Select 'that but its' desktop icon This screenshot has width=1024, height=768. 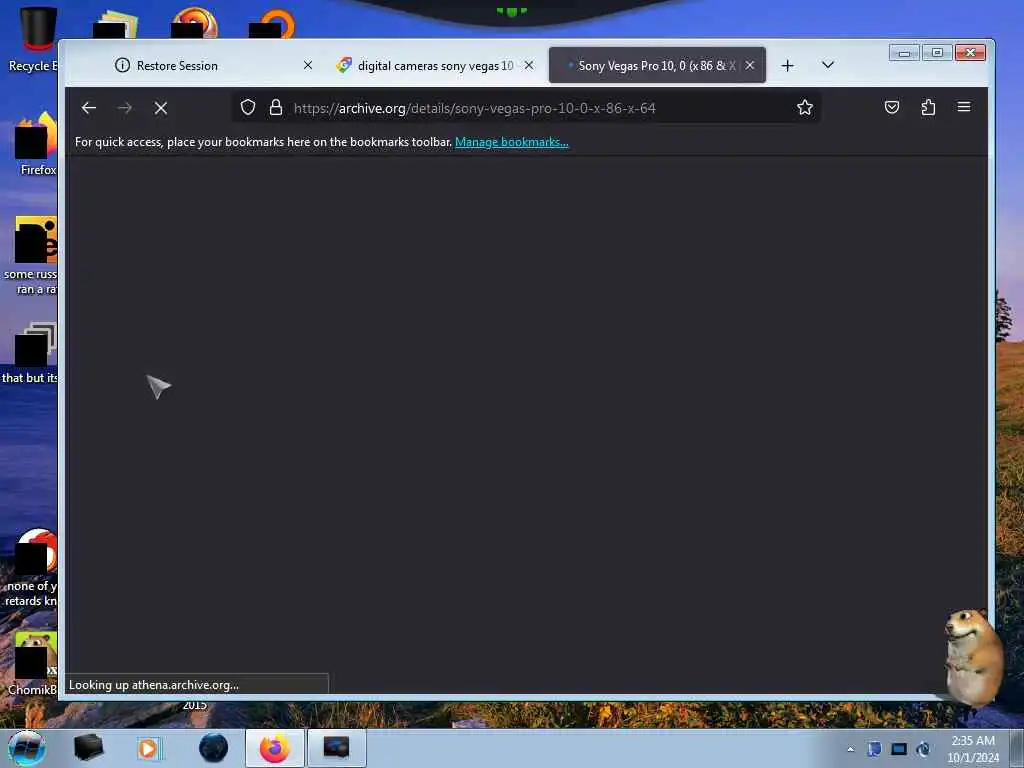31,353
